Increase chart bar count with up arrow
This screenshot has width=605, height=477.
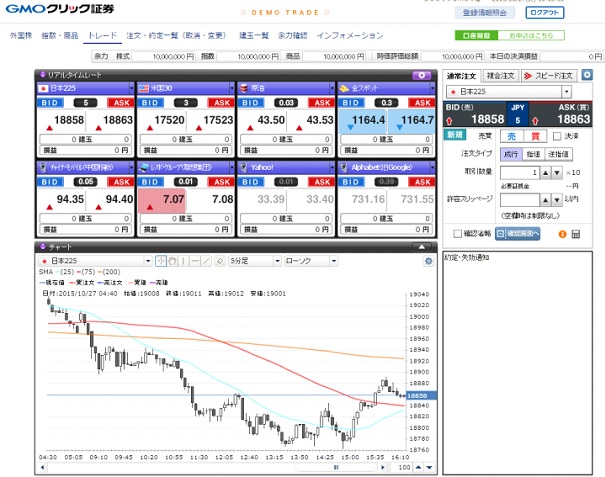[418, 467]
